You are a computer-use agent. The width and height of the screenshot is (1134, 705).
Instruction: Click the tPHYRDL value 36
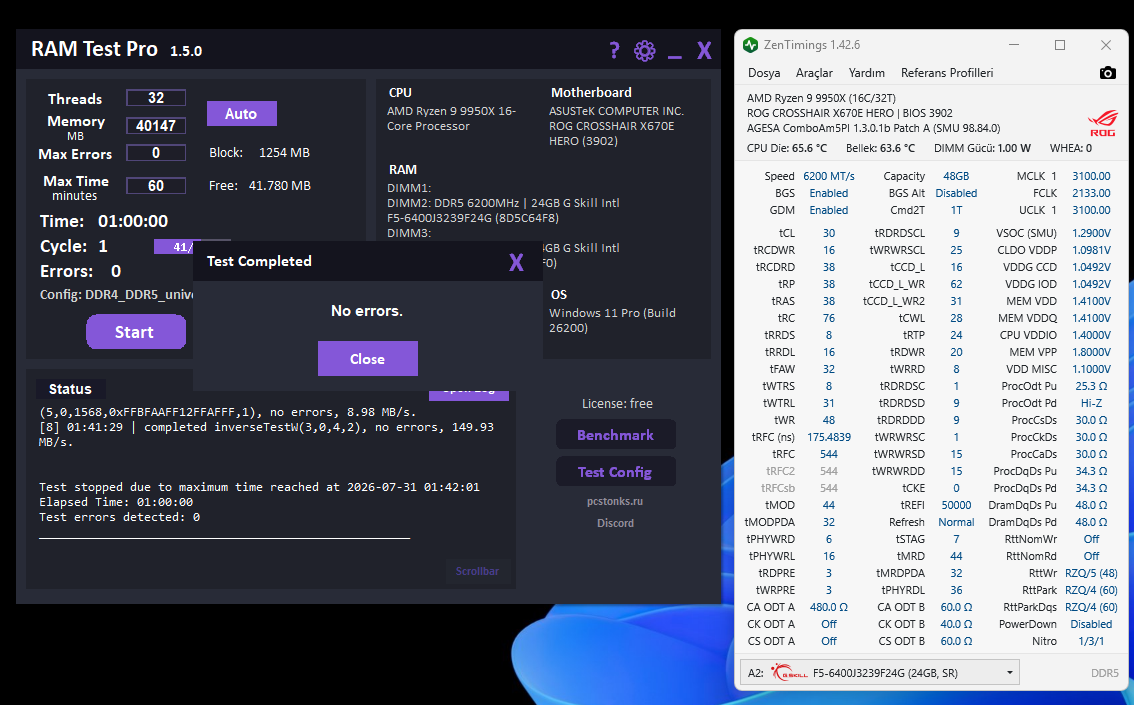pyautogui.click(x=956, y=590)
